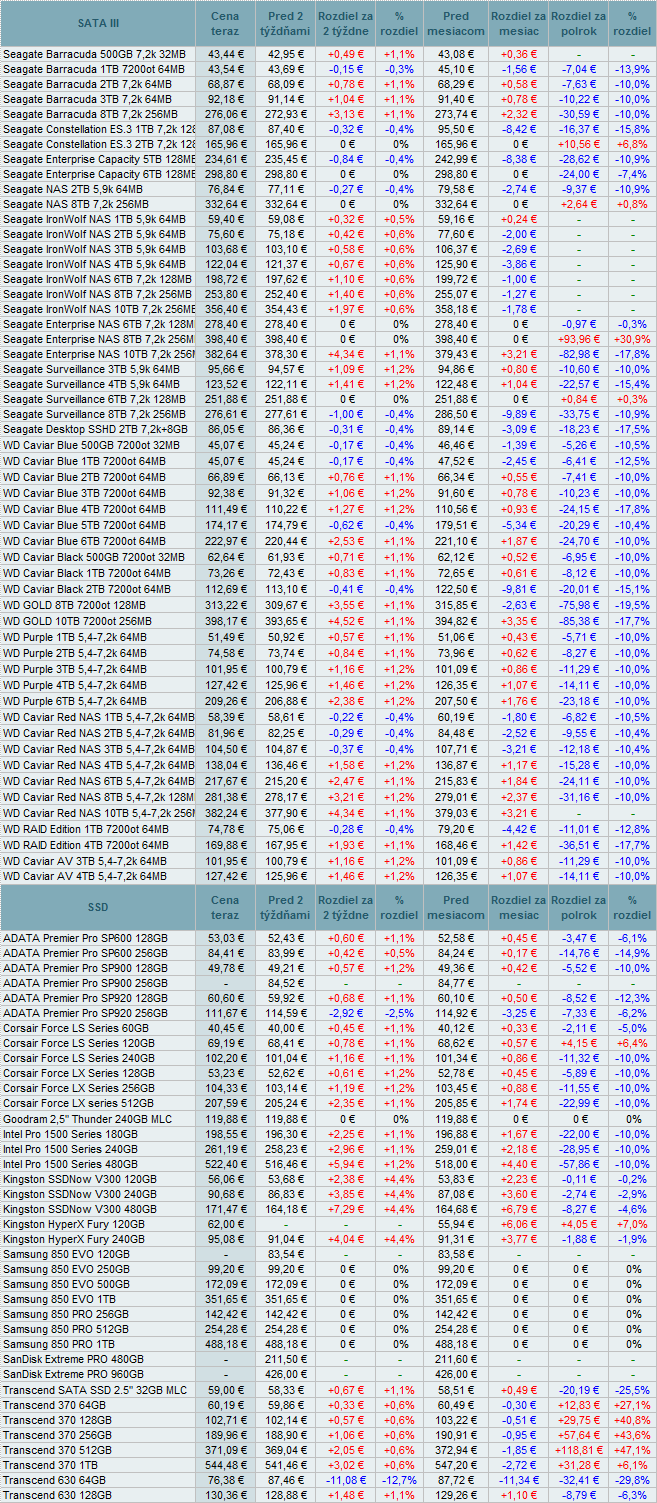
Task: Select Seagate Desktop SSHD 2TB row
Action: tap(328, 430)
